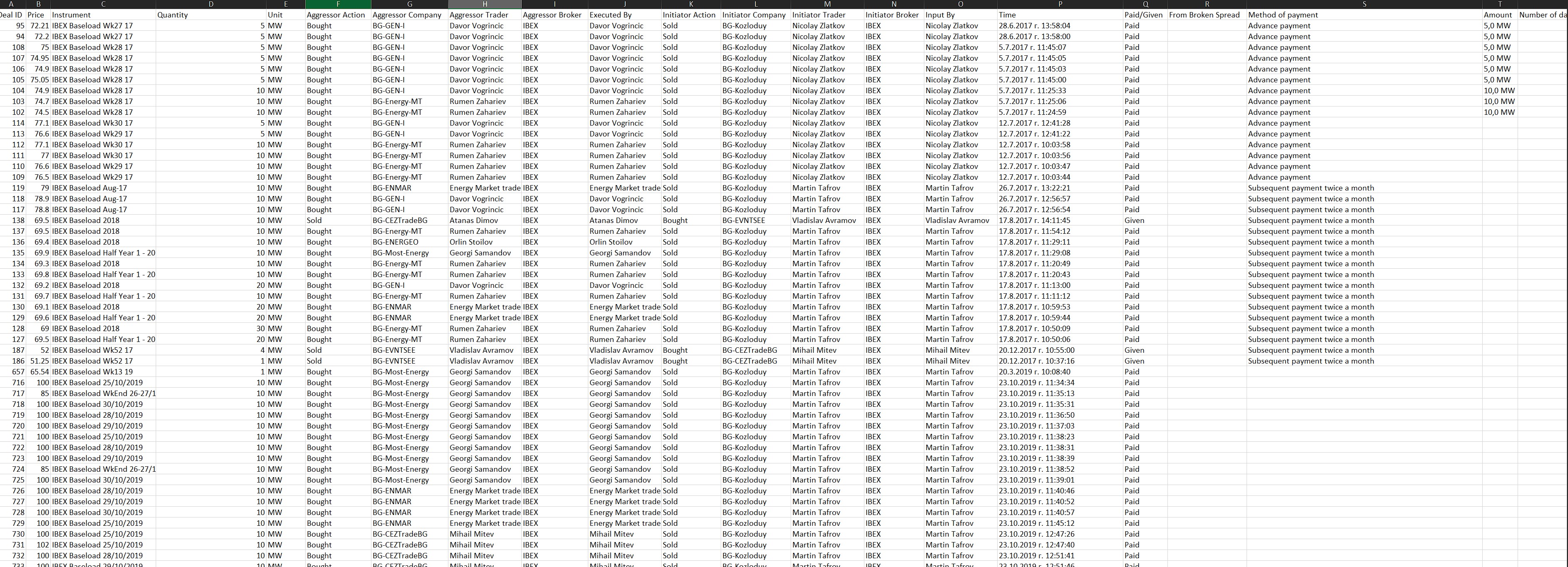
Task: Select time cell '23.10.2019 г. 11:34:34'
Action: 1060,383
